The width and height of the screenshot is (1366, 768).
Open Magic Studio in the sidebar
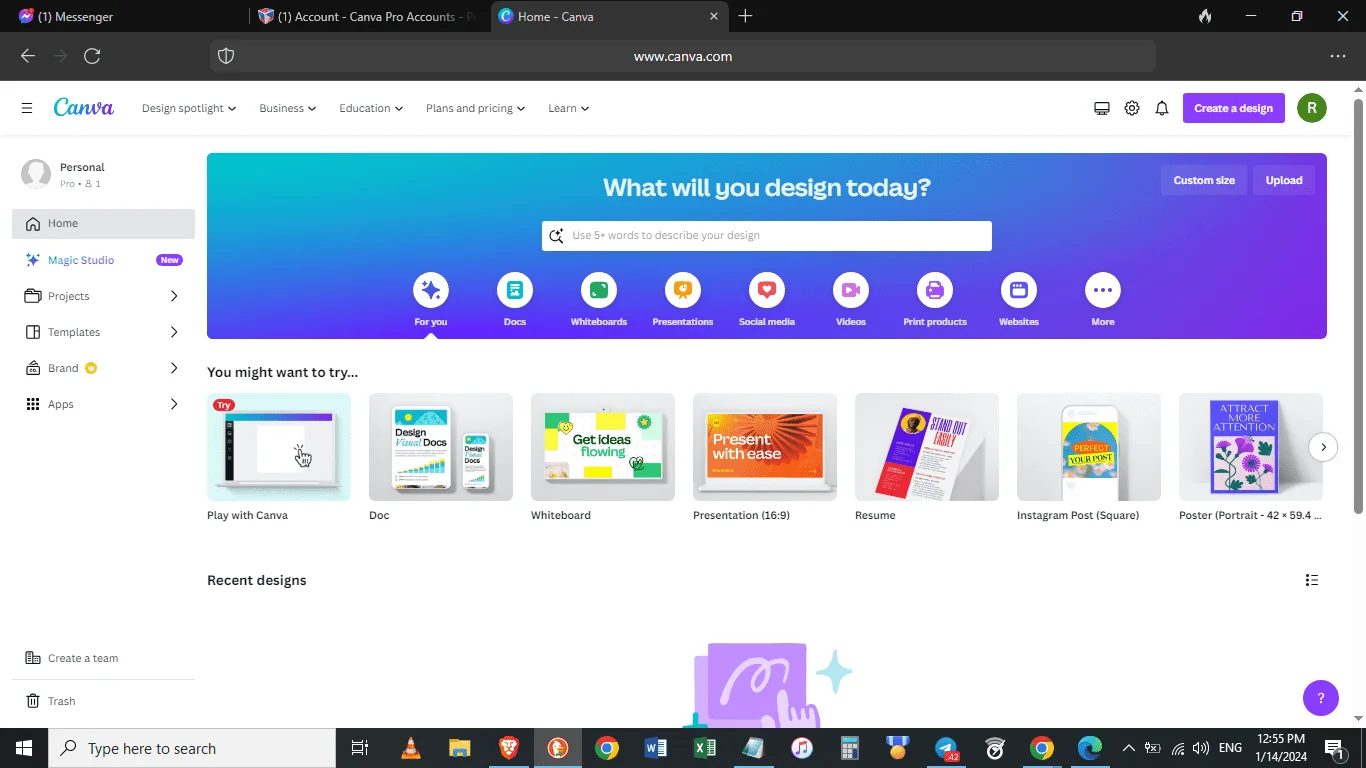point(103,260)
